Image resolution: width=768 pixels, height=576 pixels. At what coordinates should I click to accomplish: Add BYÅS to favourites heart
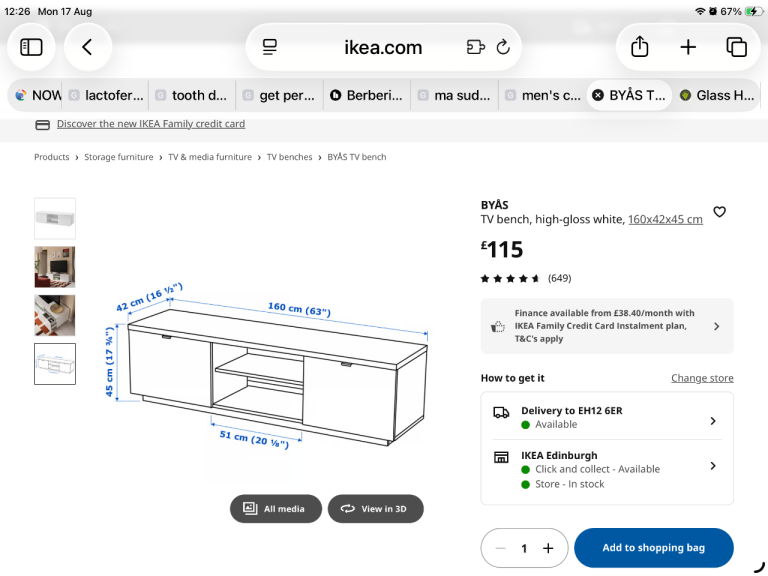[x=719, y=212]
